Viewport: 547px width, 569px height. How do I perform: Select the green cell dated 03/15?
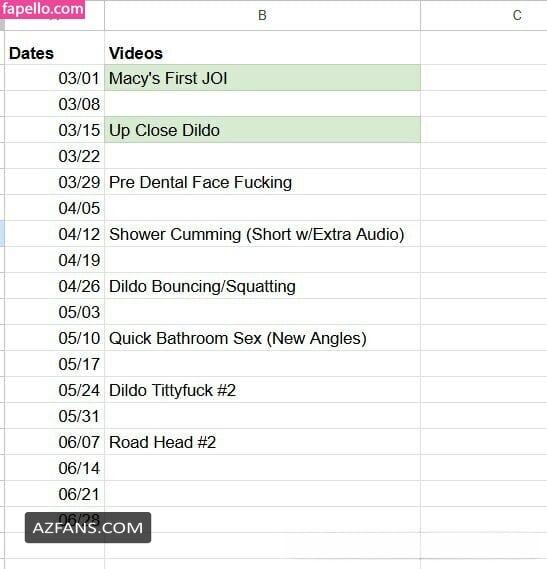click(x=262, y=130)
